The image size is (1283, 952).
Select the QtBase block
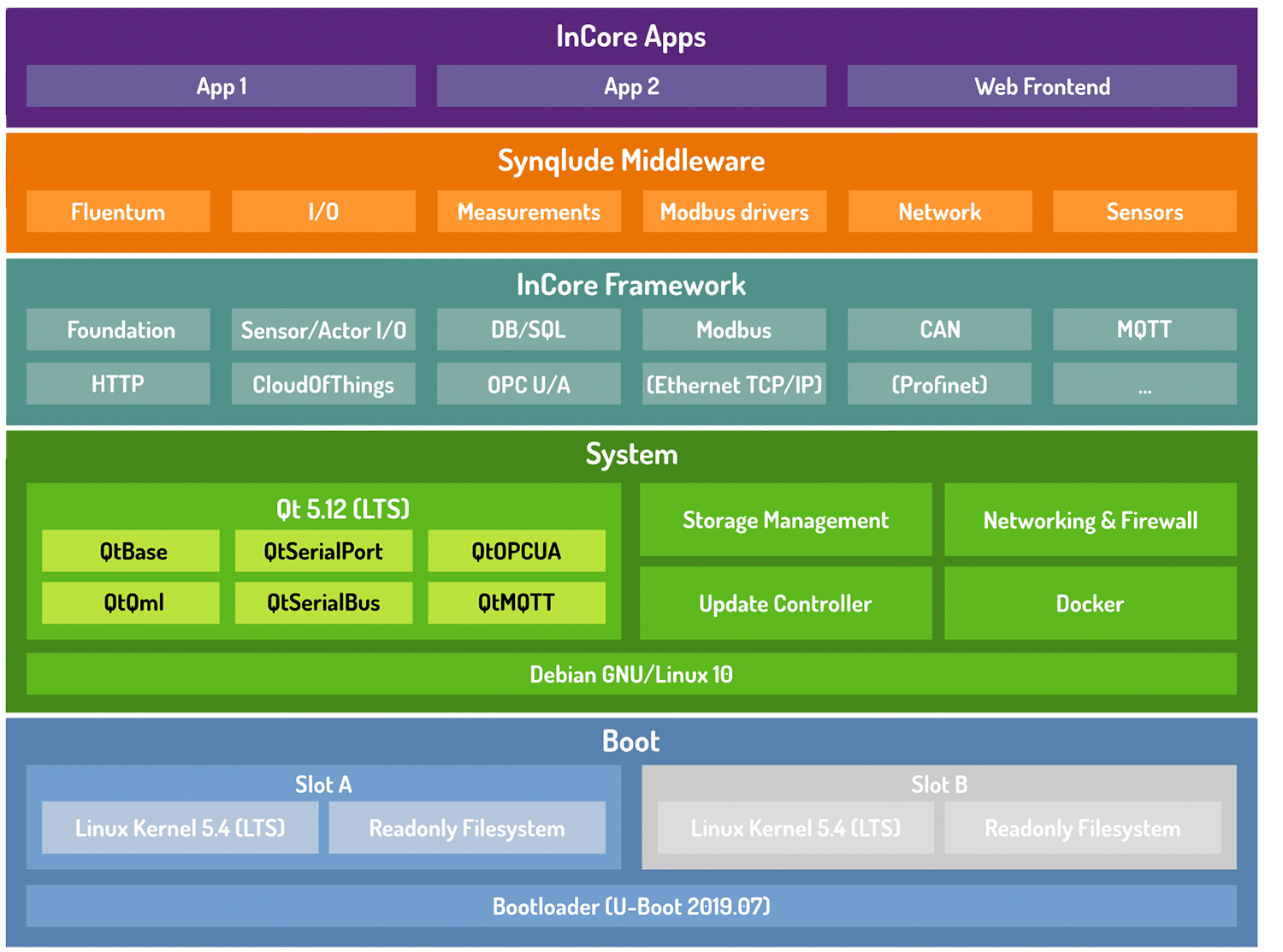click(x=131, y=551)
